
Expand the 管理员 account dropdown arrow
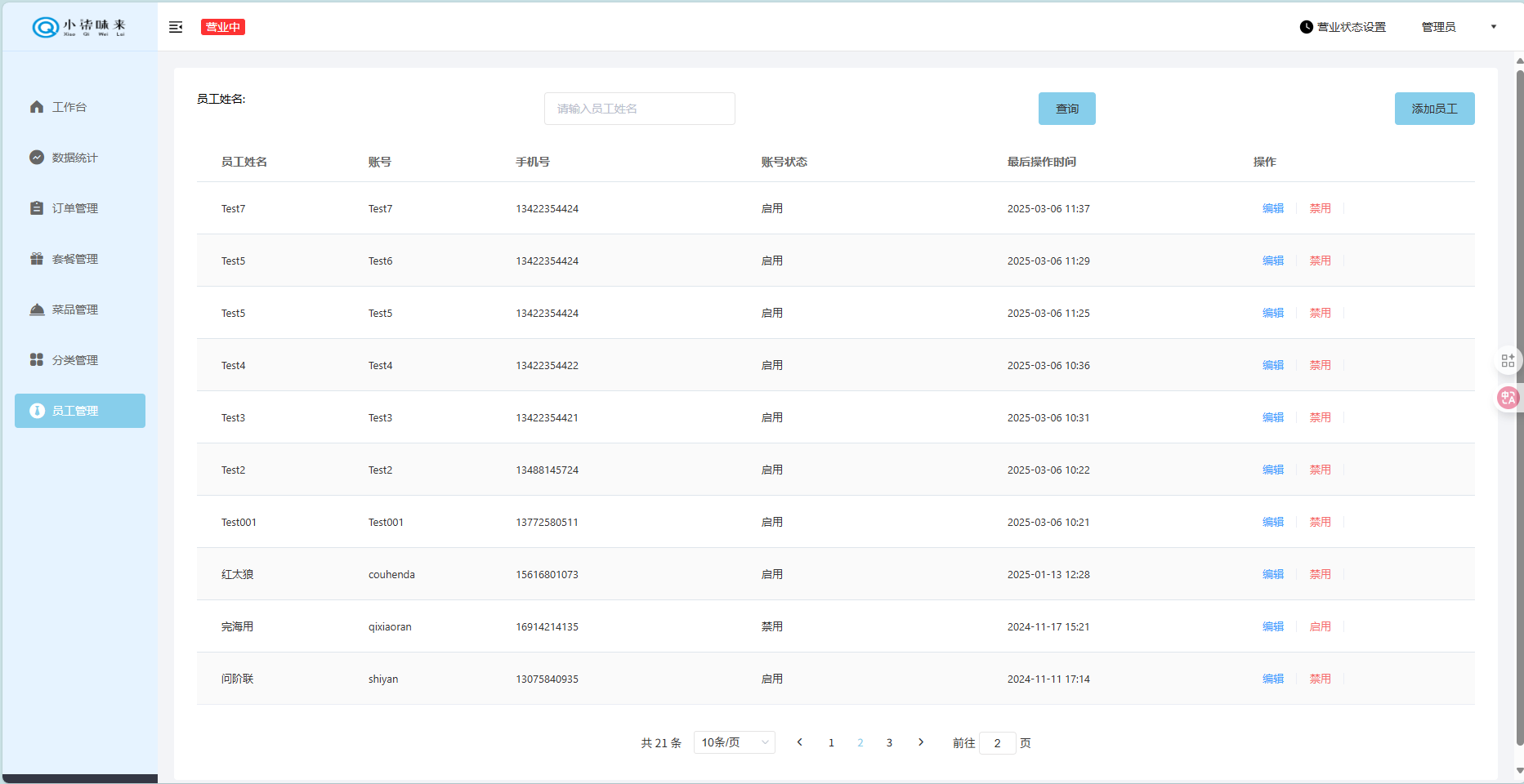tap(1493, 27)
